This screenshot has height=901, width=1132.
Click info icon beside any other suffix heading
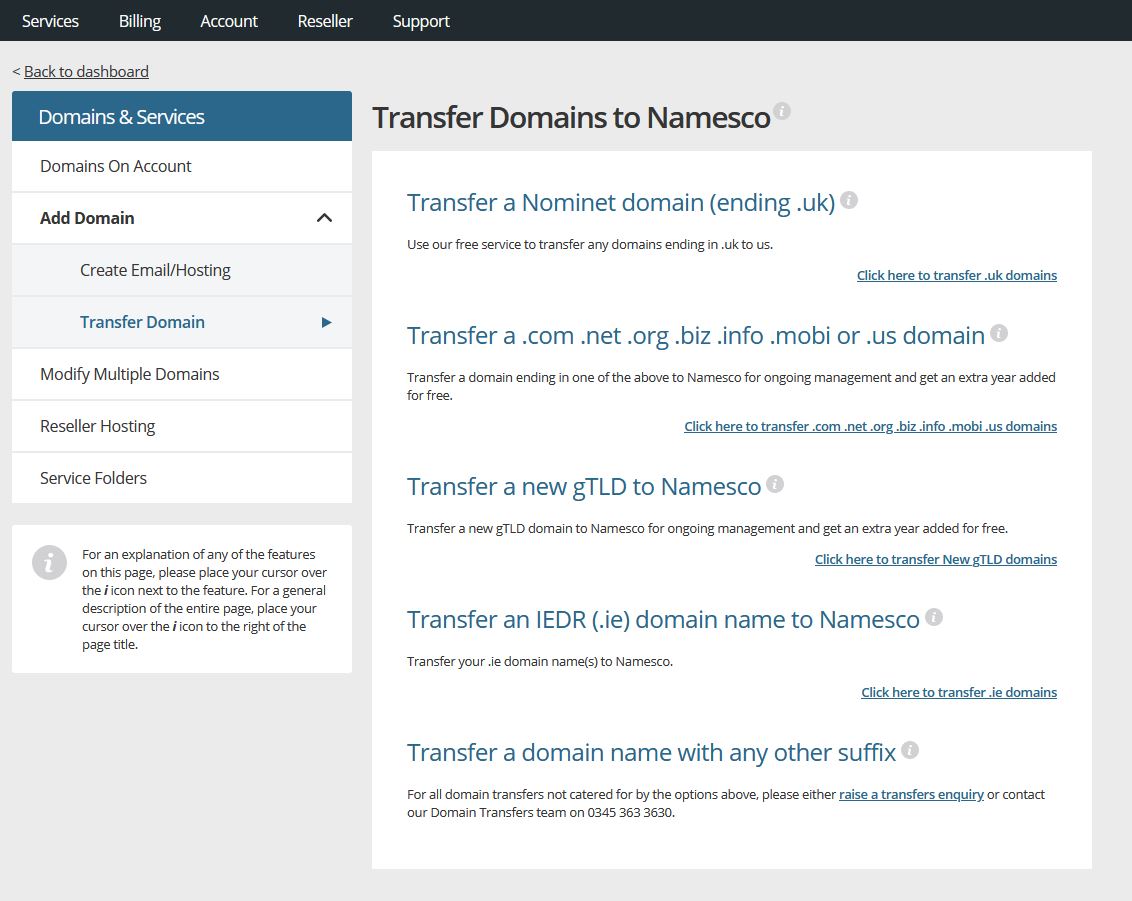[x=910, y=750]
